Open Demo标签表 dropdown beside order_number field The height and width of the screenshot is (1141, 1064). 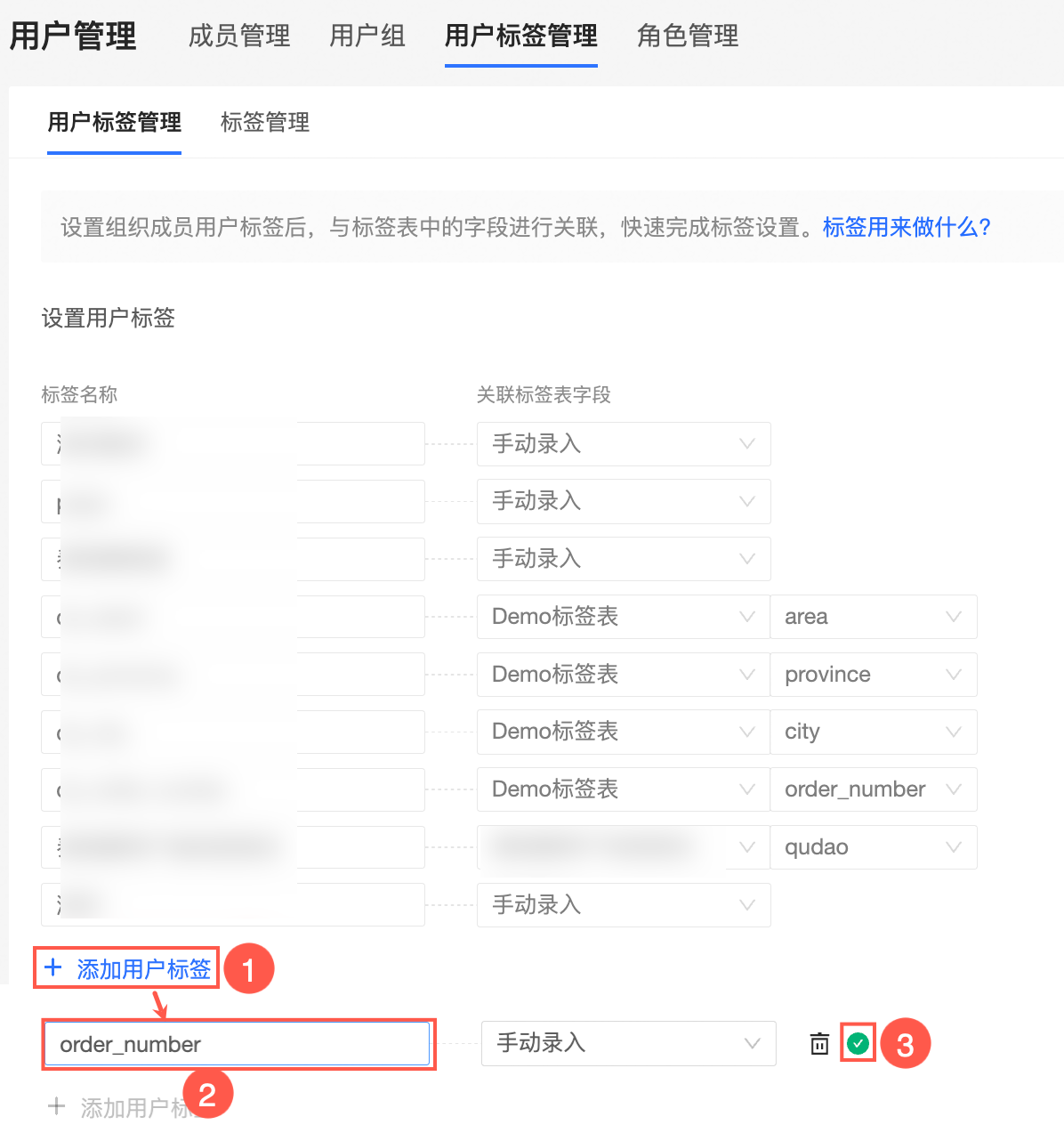[x=624, y=789]
